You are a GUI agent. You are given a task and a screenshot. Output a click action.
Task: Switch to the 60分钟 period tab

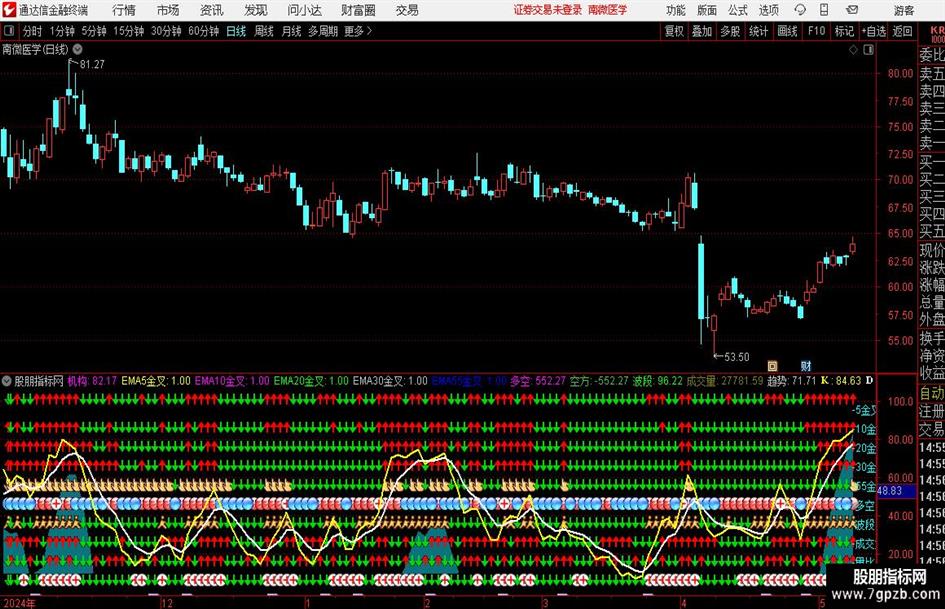(x=204, y=31)
